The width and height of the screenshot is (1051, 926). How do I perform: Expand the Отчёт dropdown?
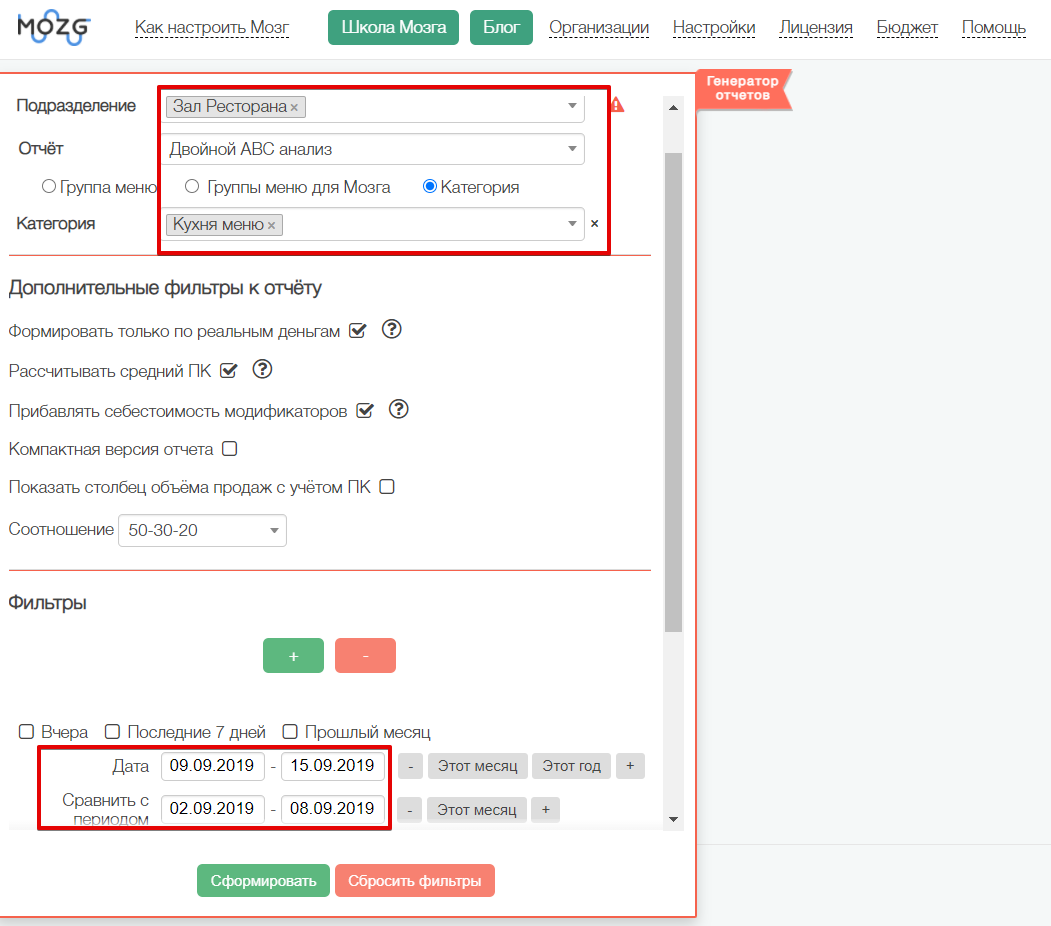[x=571, y=149]
